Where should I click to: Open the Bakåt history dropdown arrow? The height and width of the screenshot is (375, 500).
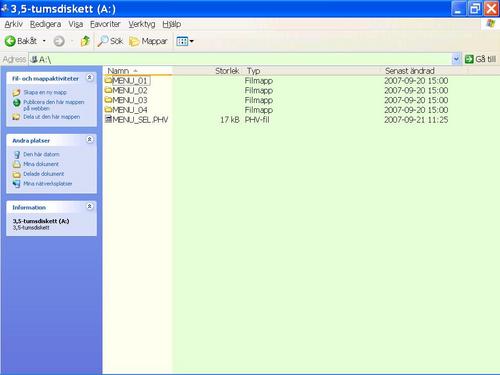tap(44, 41)
